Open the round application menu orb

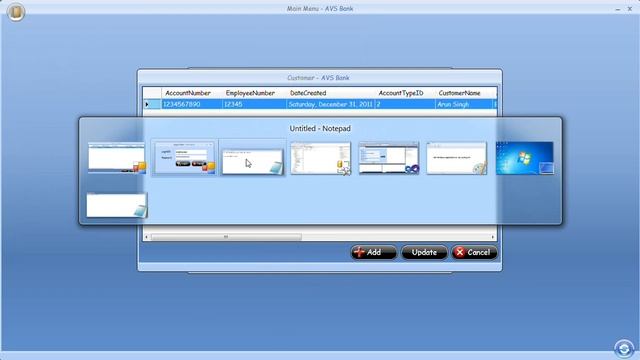tap(16, 12)
